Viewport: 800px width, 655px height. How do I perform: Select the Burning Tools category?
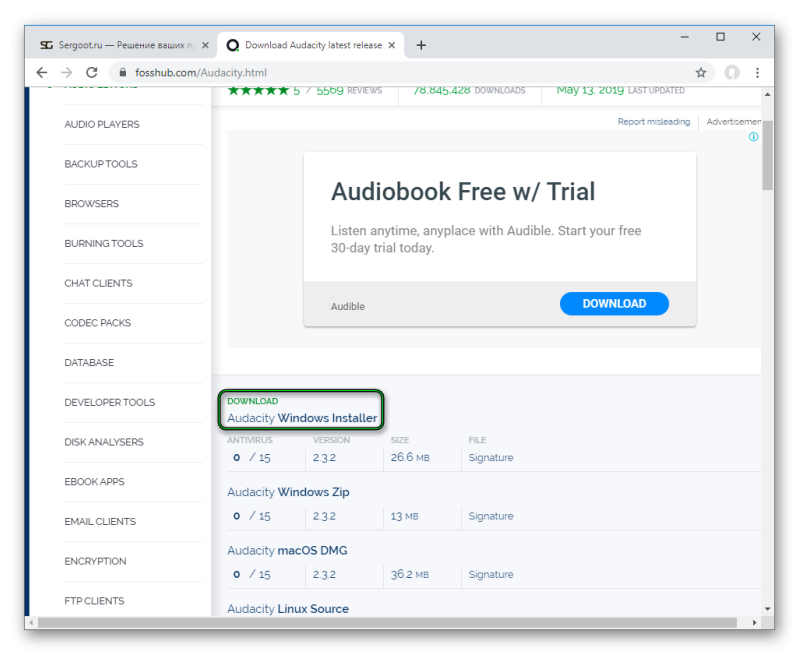[x=104, y=243]
